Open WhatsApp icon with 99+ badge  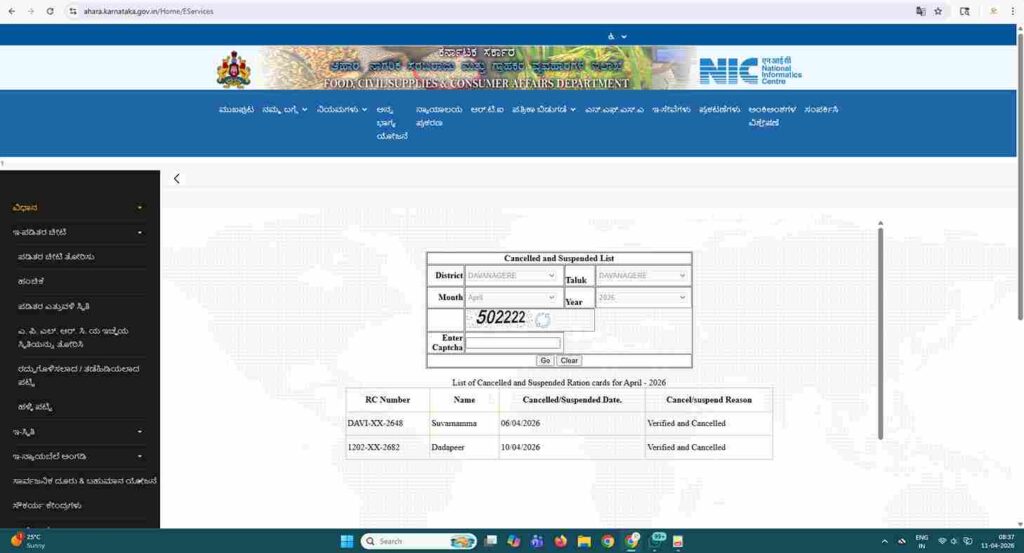(x=656, y=540)
